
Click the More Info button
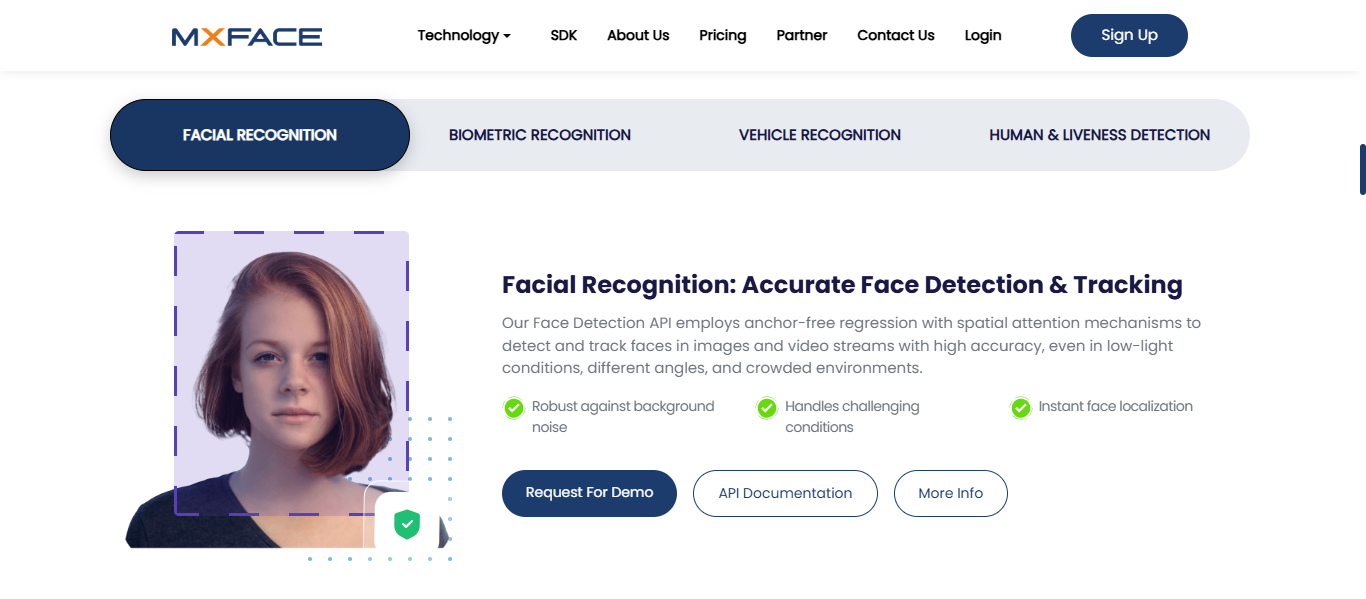coord(950,492)
